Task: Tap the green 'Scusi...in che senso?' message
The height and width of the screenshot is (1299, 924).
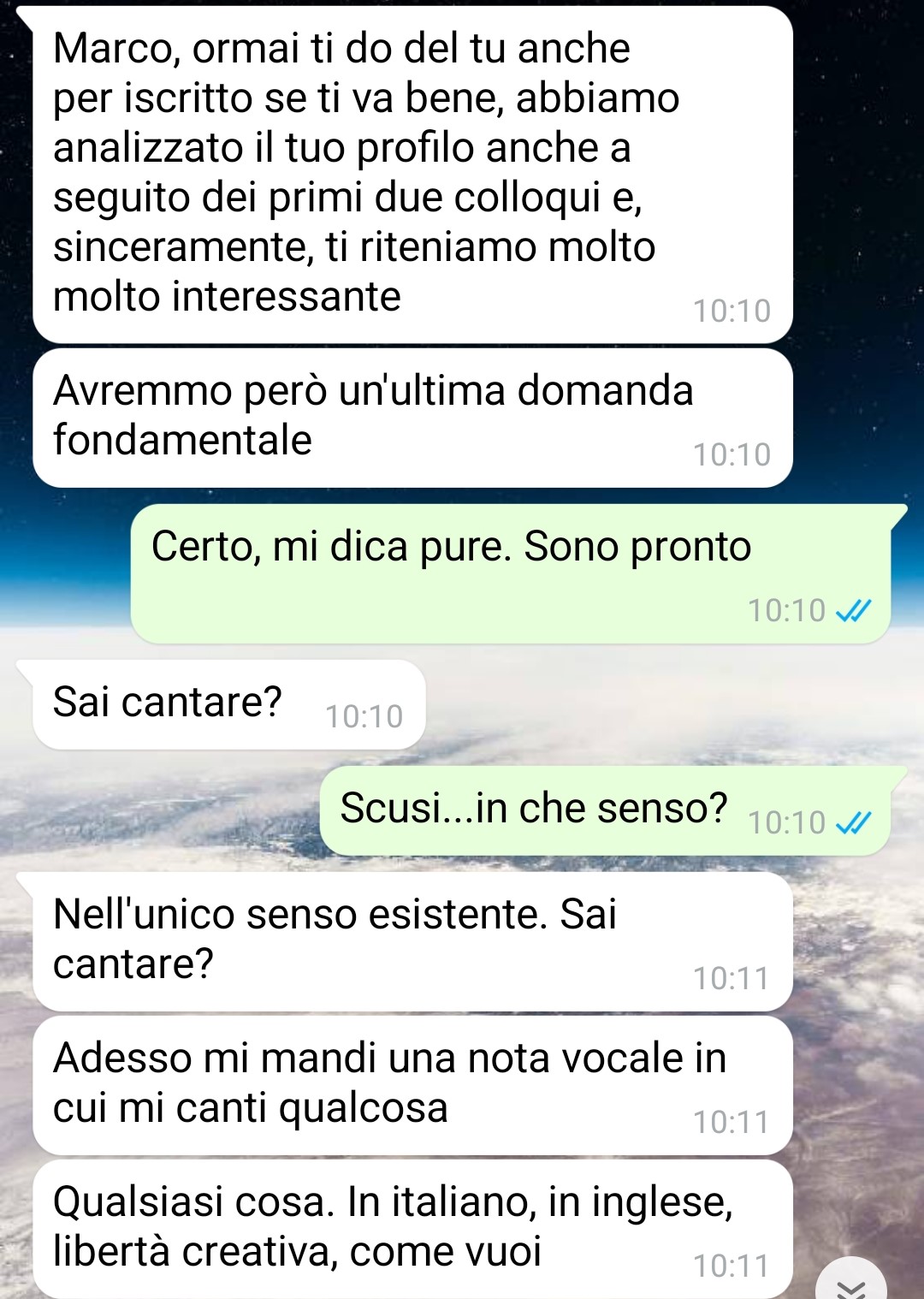Action: coord(606,811)
